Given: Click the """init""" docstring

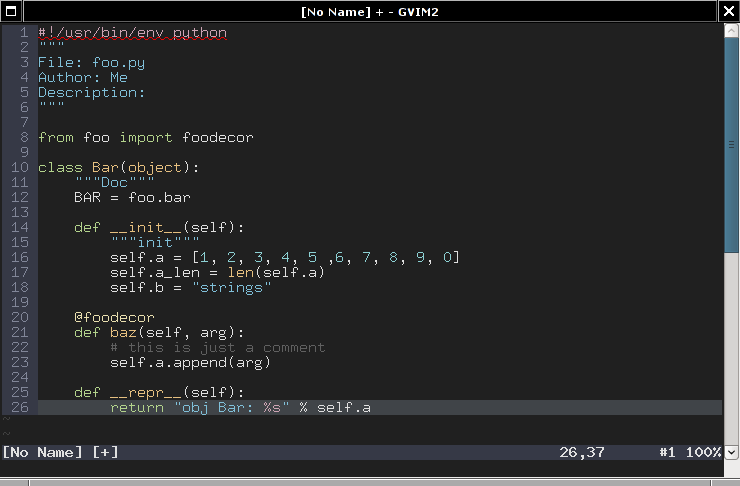Looking at the screenshot, I should [155, 242].
